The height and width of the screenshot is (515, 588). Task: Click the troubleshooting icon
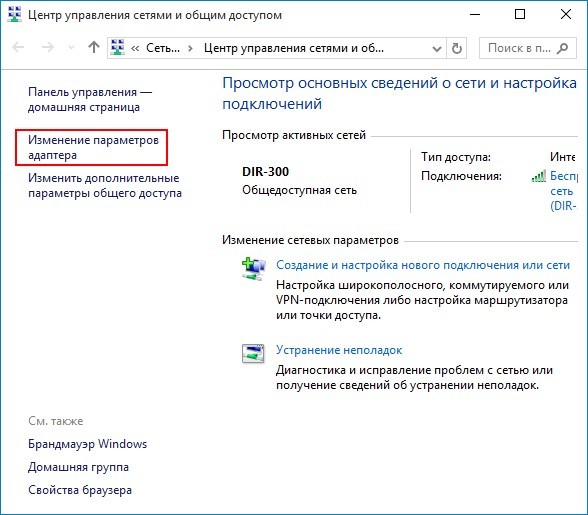coord(253,353)
